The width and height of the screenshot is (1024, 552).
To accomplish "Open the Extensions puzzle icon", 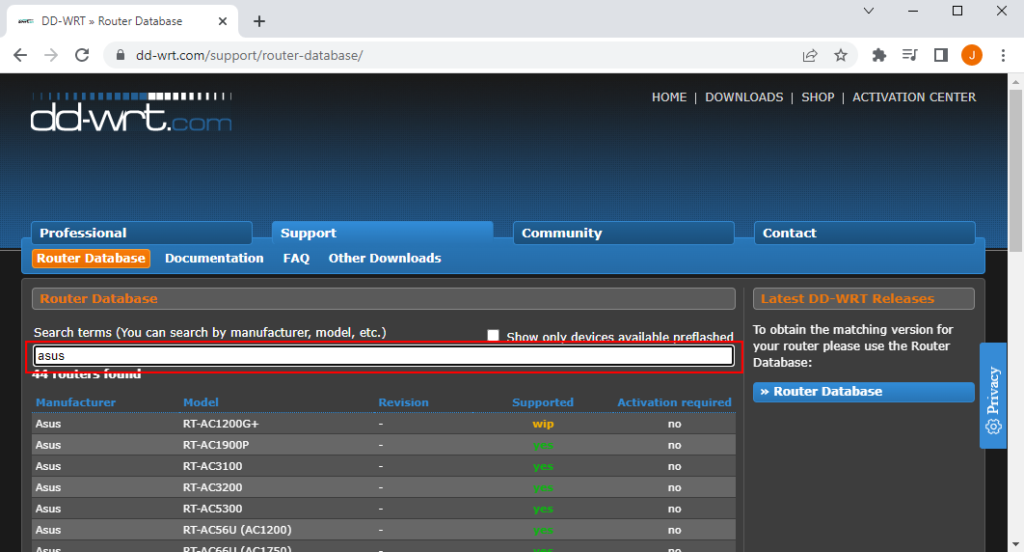I will click(879, 56).
